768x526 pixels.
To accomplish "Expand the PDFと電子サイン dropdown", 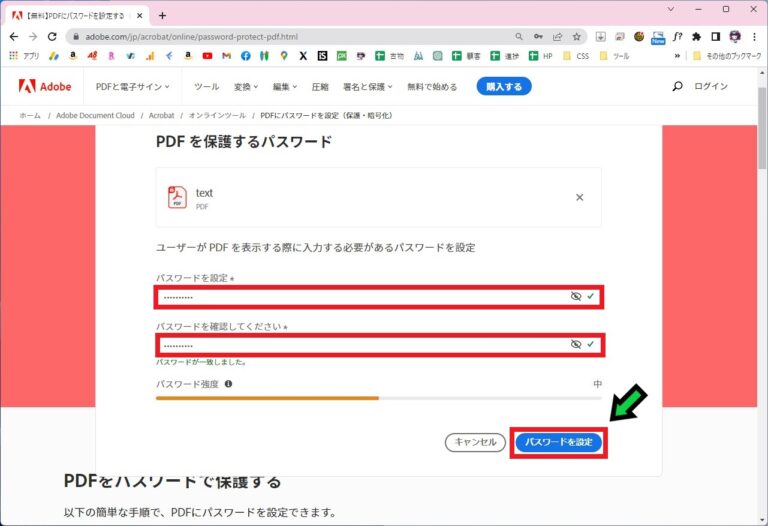I will coord(132,87).
